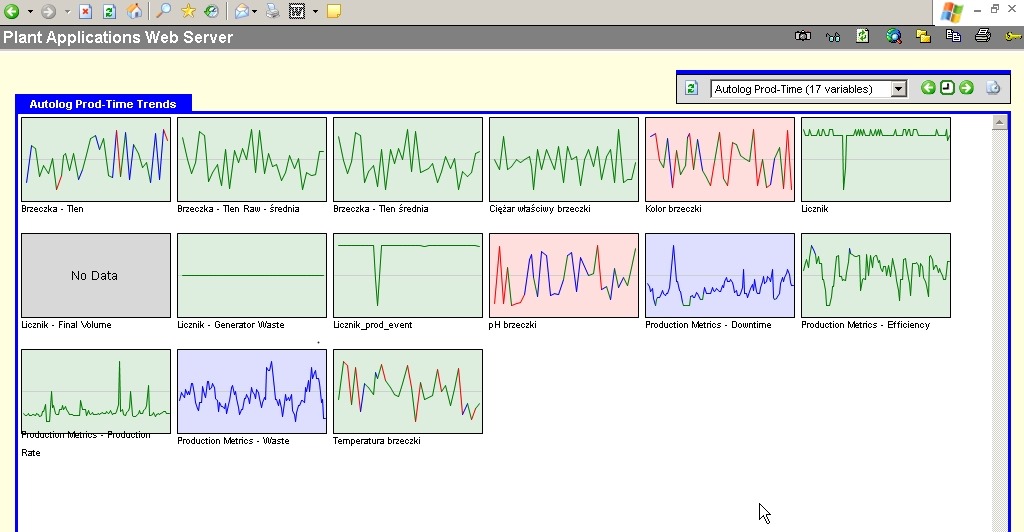Expand the Edit with Word dropdown arrow
The image size is (1024, 532).
click(315, 12)
